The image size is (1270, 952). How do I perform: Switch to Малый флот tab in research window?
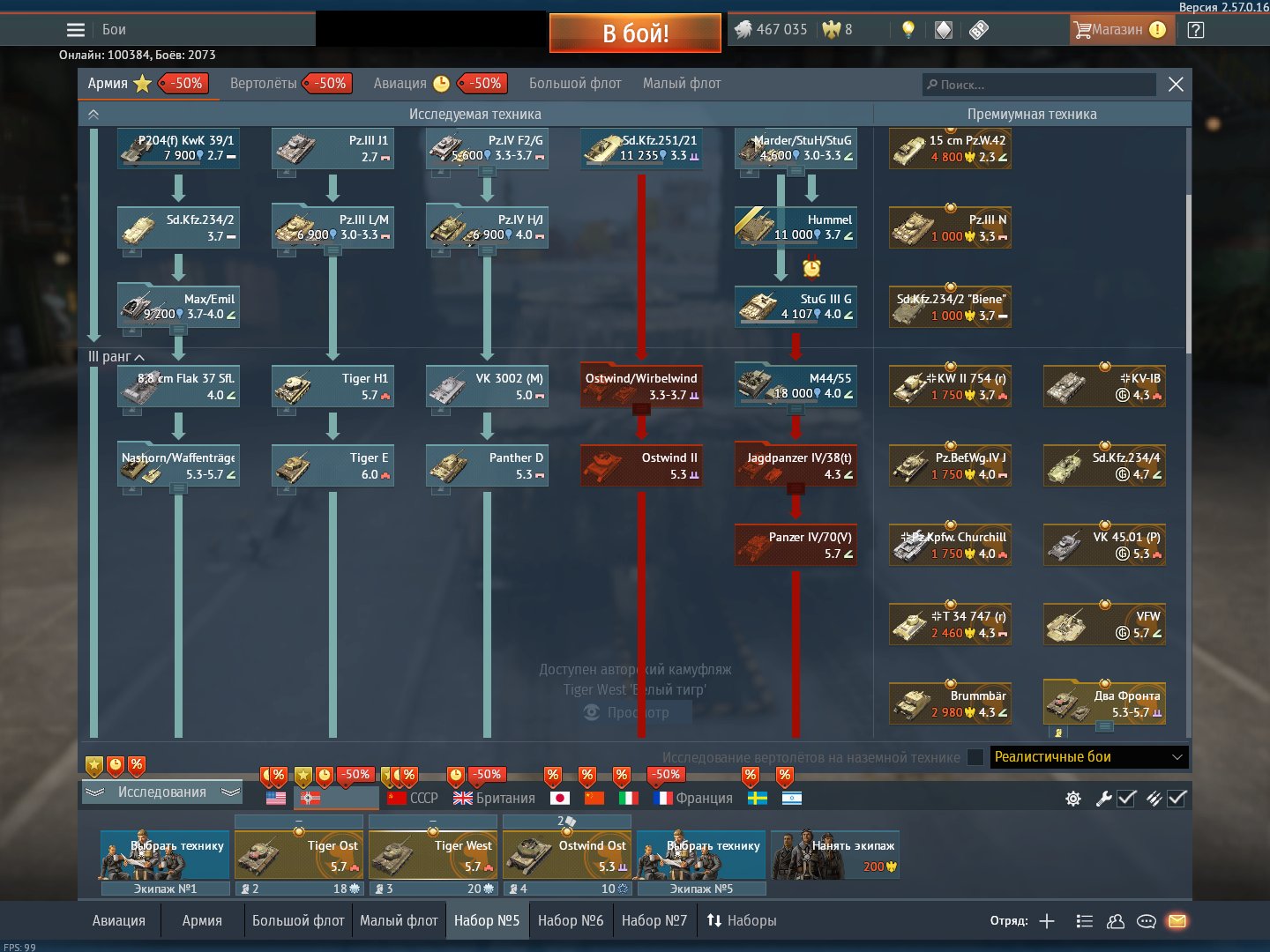pyautogui.click(x=682, y=84)
